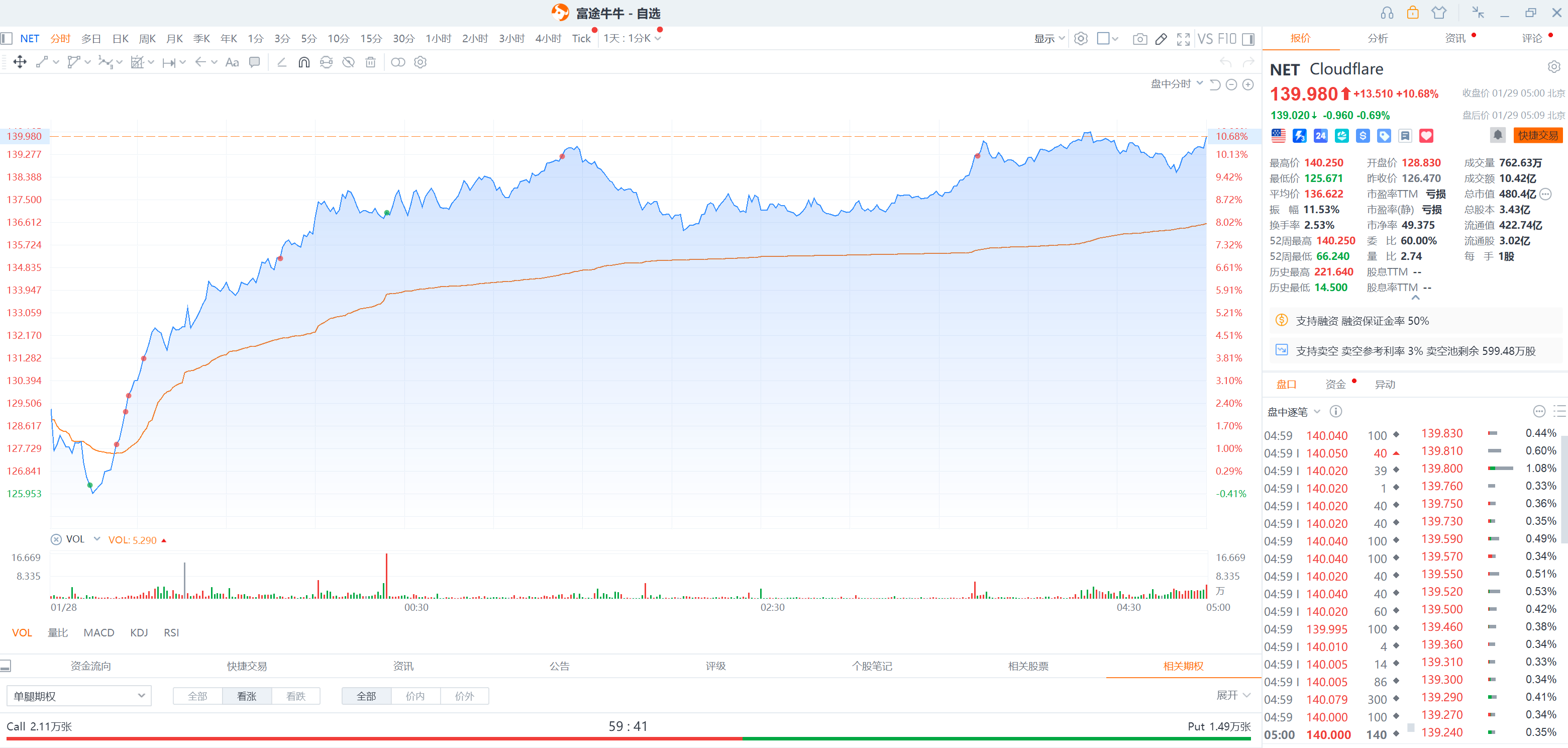This screenshot has height=748, width=1568.
Task: Toggle the drawing pencil tool
Action: point(1162,39)
